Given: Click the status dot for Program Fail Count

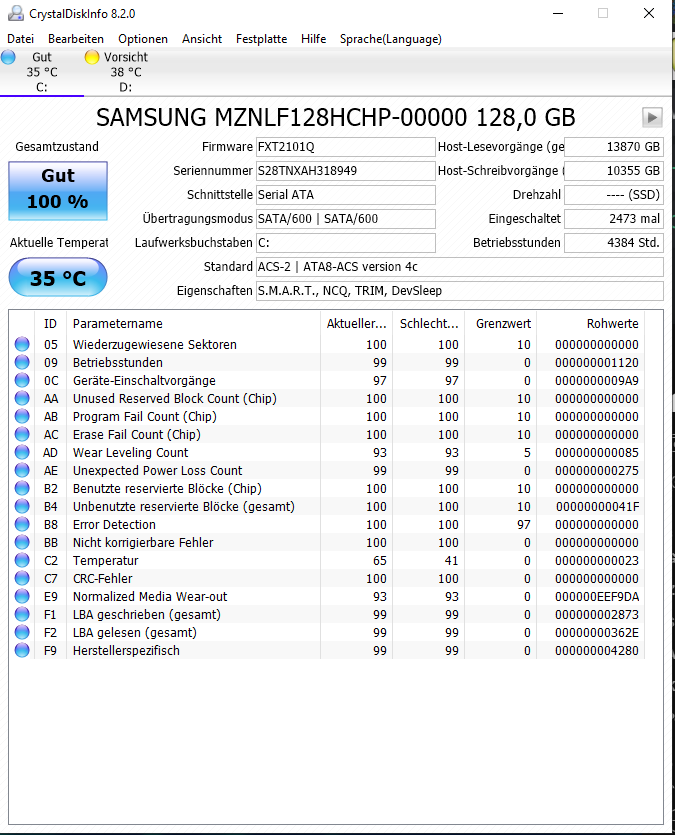Looking at the screenshot, I should point(22,416).
